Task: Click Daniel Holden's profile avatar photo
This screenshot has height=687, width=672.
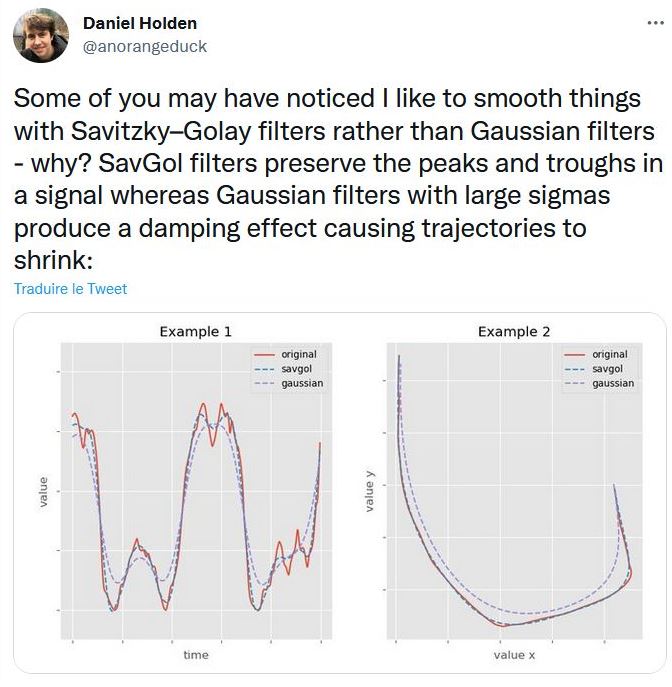Action: coord(33,35)
